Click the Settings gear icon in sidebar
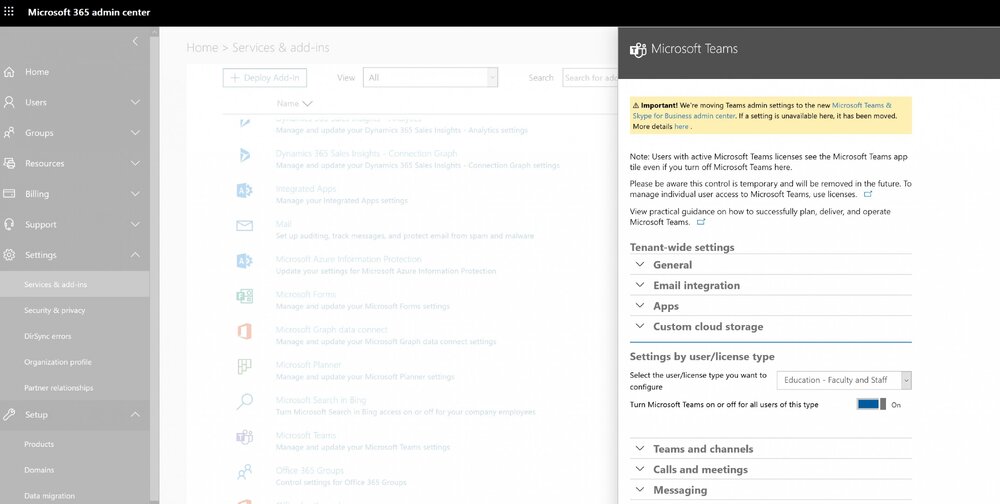1000x504 pixels. [9, 255]
